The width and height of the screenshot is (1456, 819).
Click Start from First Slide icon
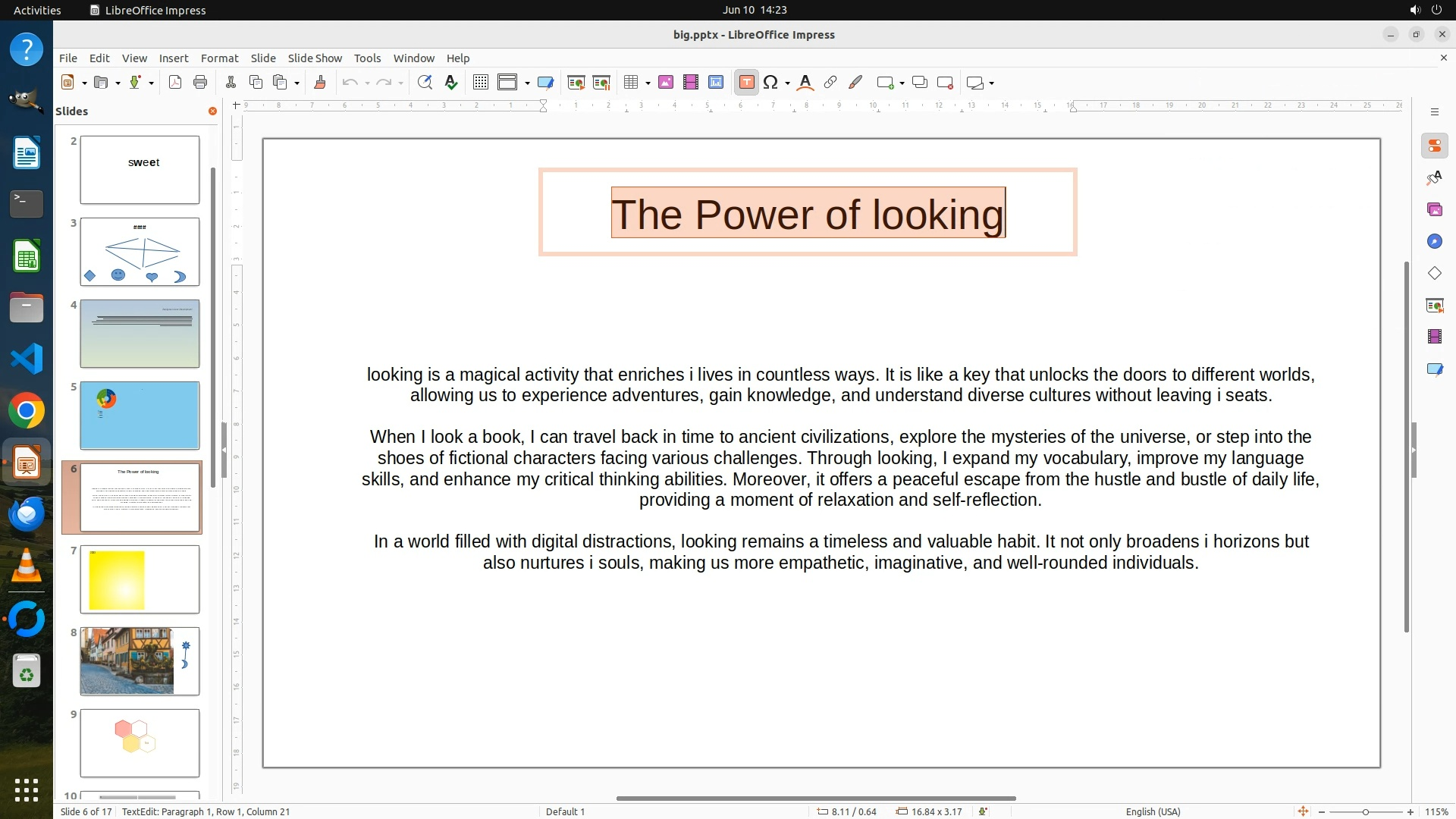[576, 83]
